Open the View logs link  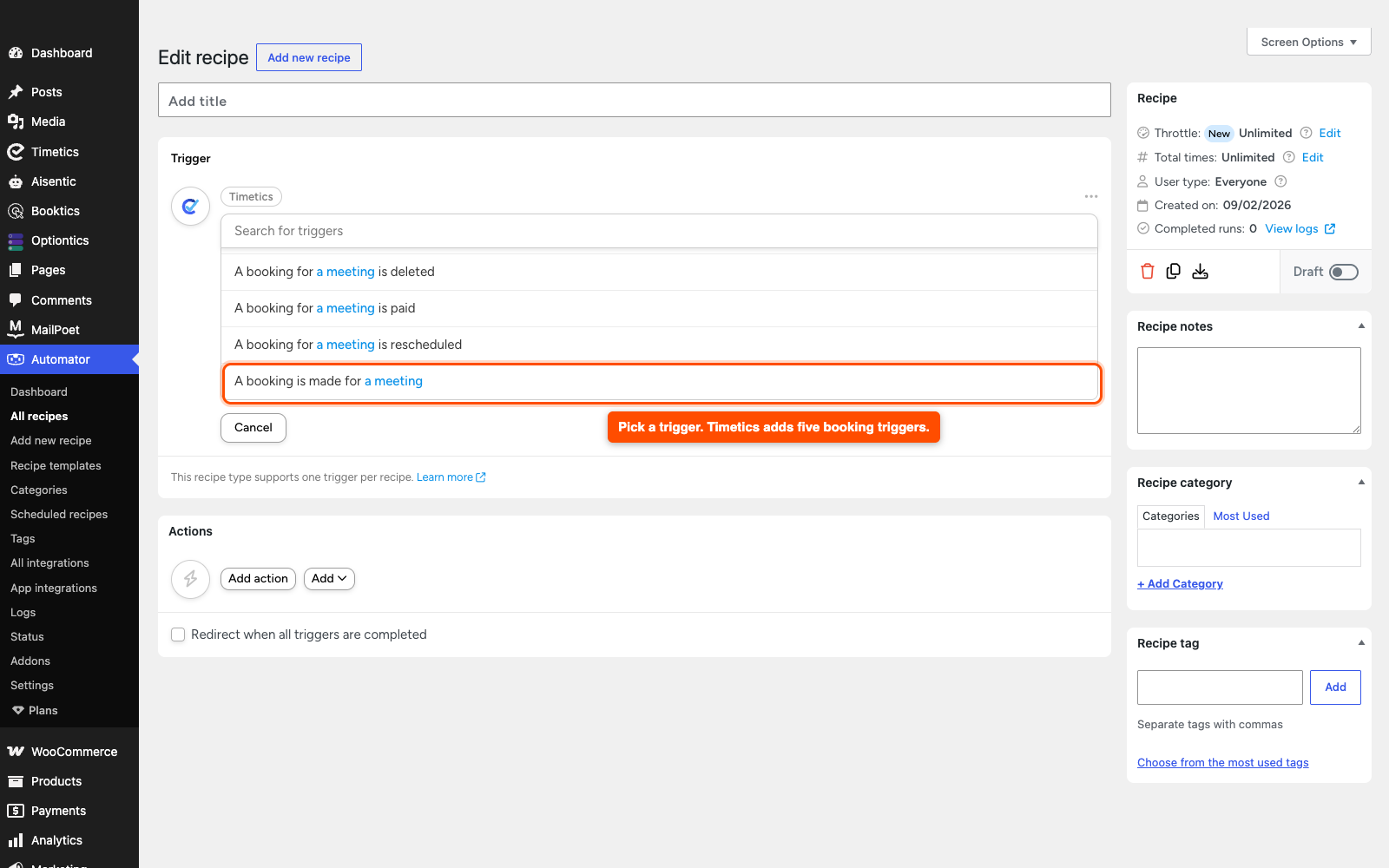point(1300,229)
